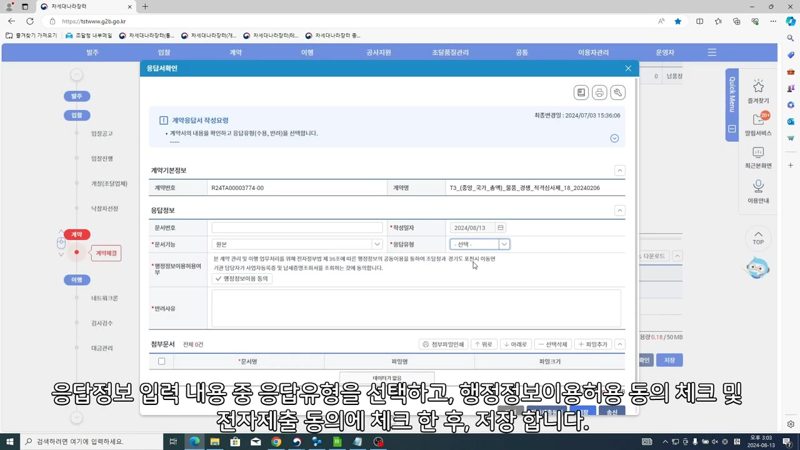Click the chatbot mascot icon
This screenshot has width=800, height=450.
[x=758, y=268]
